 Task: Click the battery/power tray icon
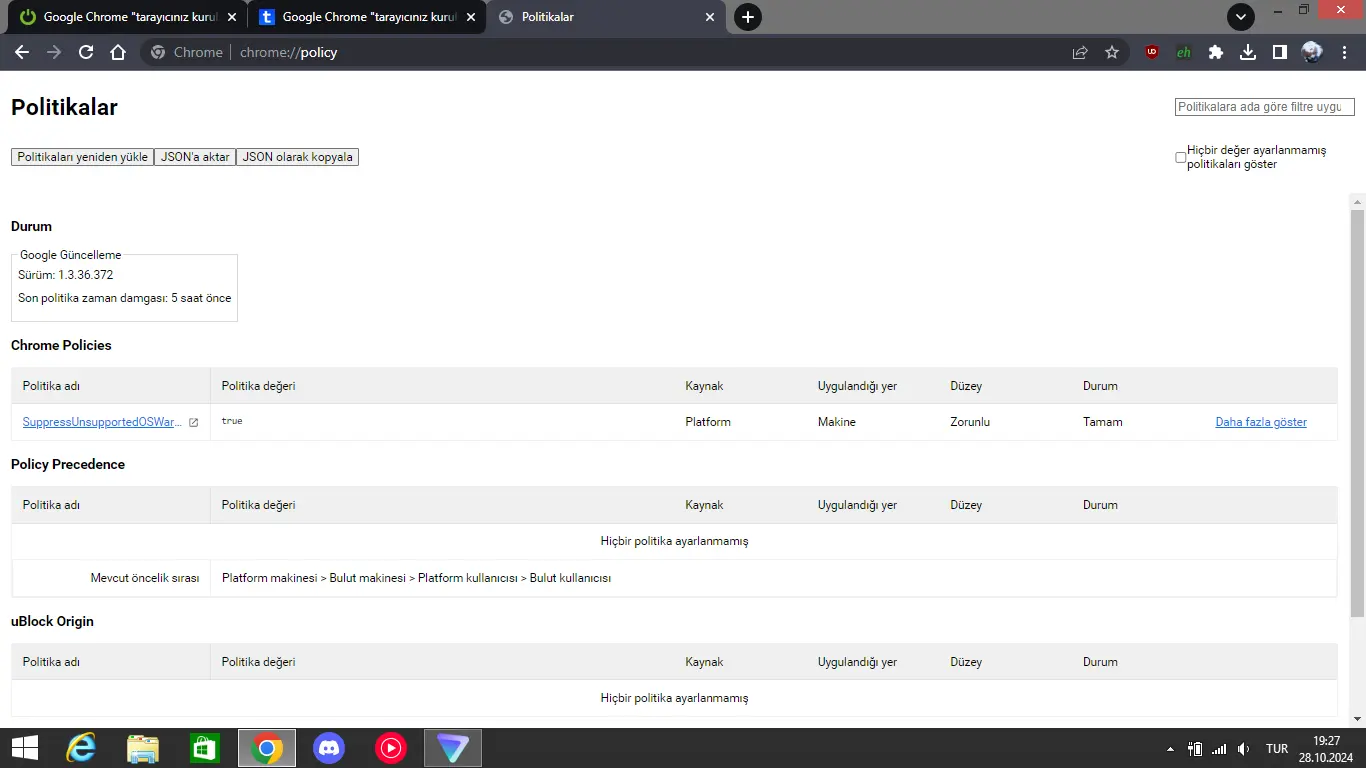click(1195, 749)
